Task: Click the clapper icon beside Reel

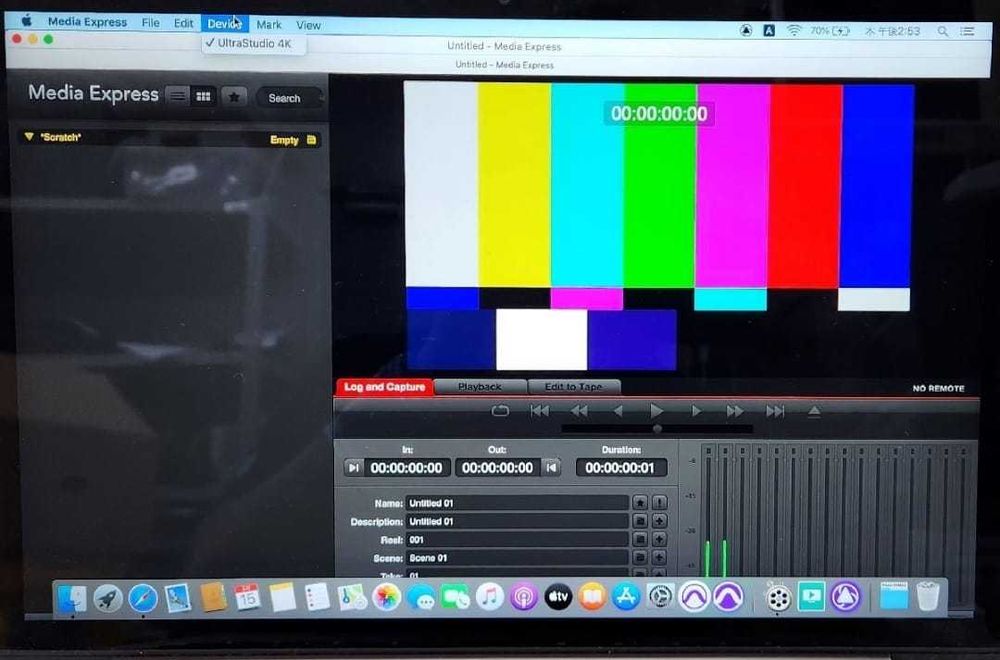Action: (640, 539)
